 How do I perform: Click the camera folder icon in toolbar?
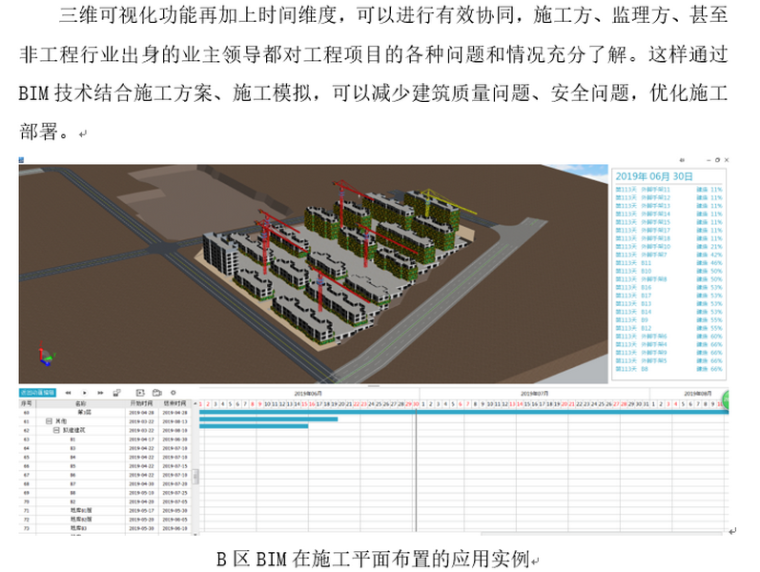(x=156, y=393)
